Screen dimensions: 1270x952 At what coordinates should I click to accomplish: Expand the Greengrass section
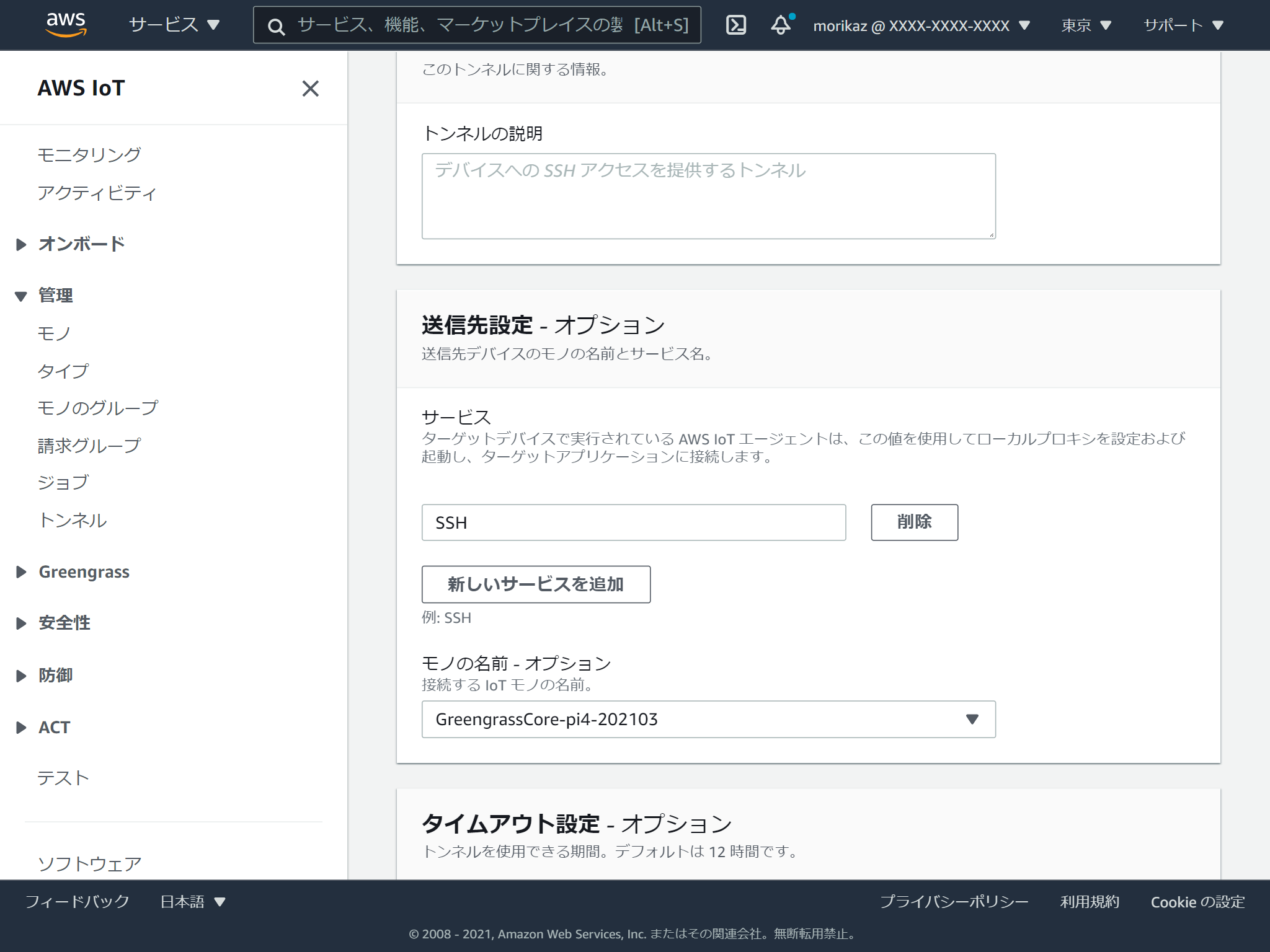tap(84, 571)
